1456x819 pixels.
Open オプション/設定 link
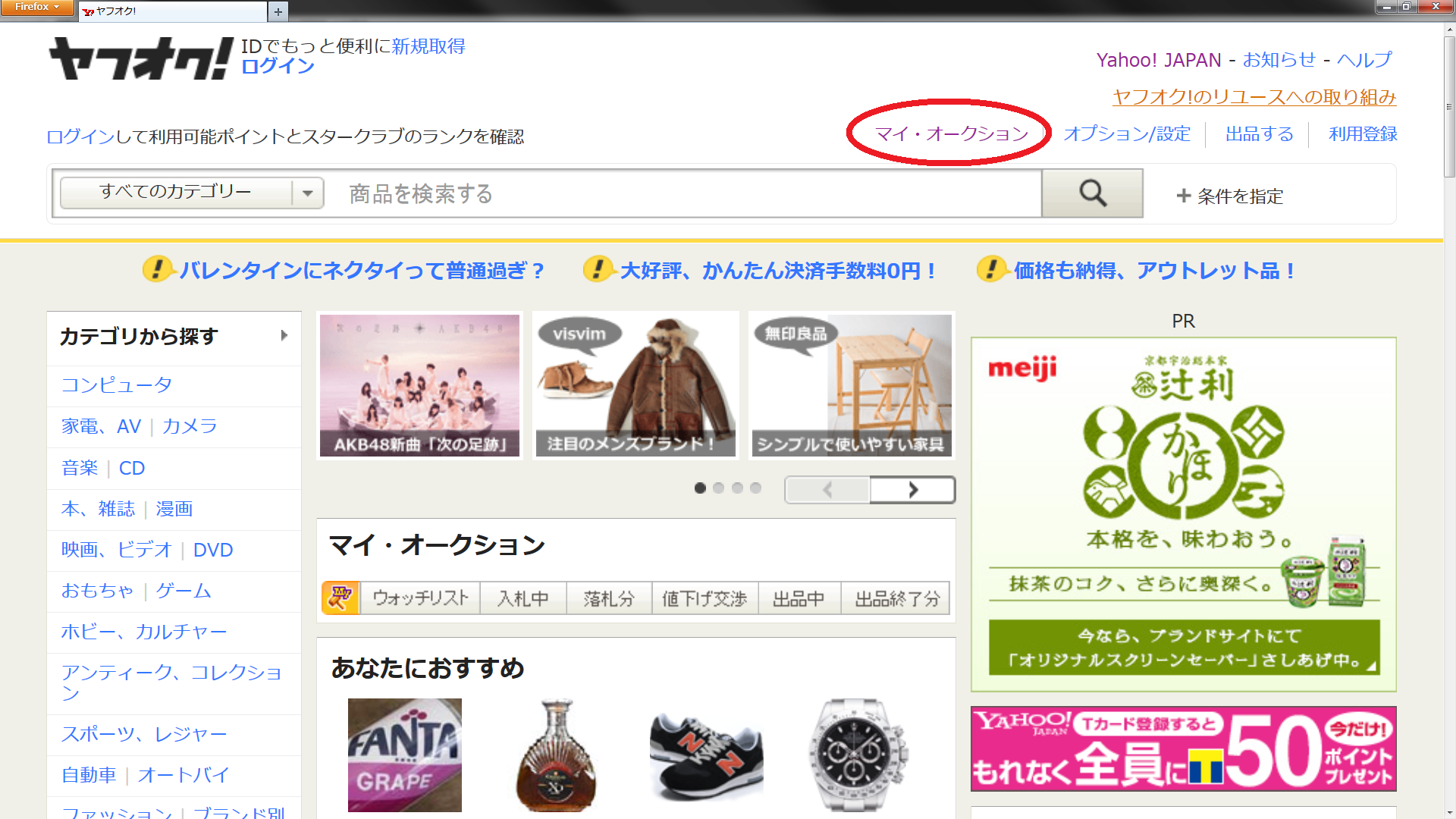point(1127,134)
